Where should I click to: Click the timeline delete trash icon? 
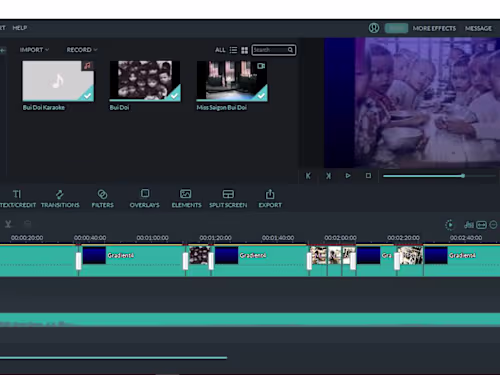[x=28, y=224]
